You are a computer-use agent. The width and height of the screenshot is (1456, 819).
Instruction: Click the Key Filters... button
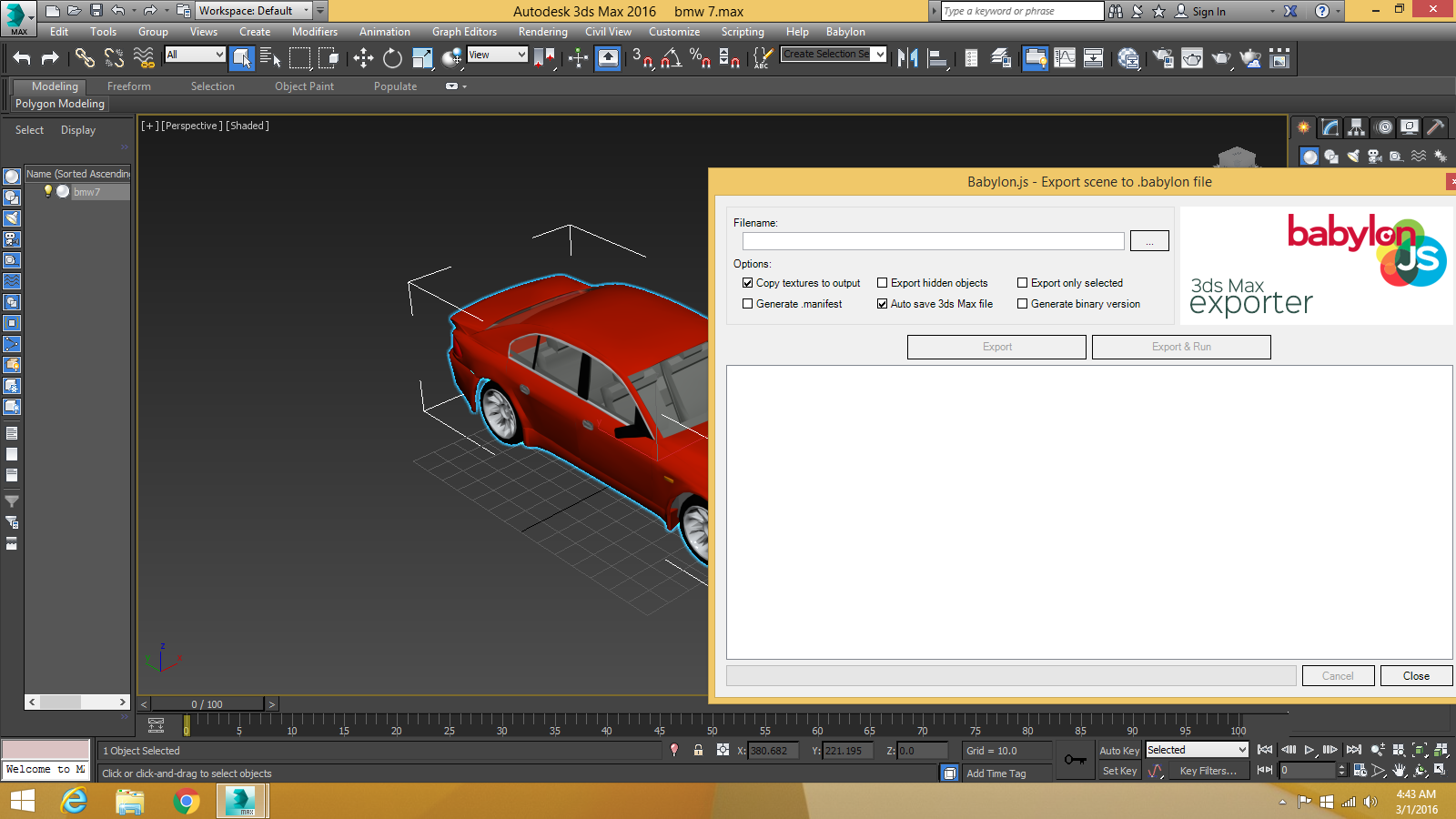click(1208, 771)
